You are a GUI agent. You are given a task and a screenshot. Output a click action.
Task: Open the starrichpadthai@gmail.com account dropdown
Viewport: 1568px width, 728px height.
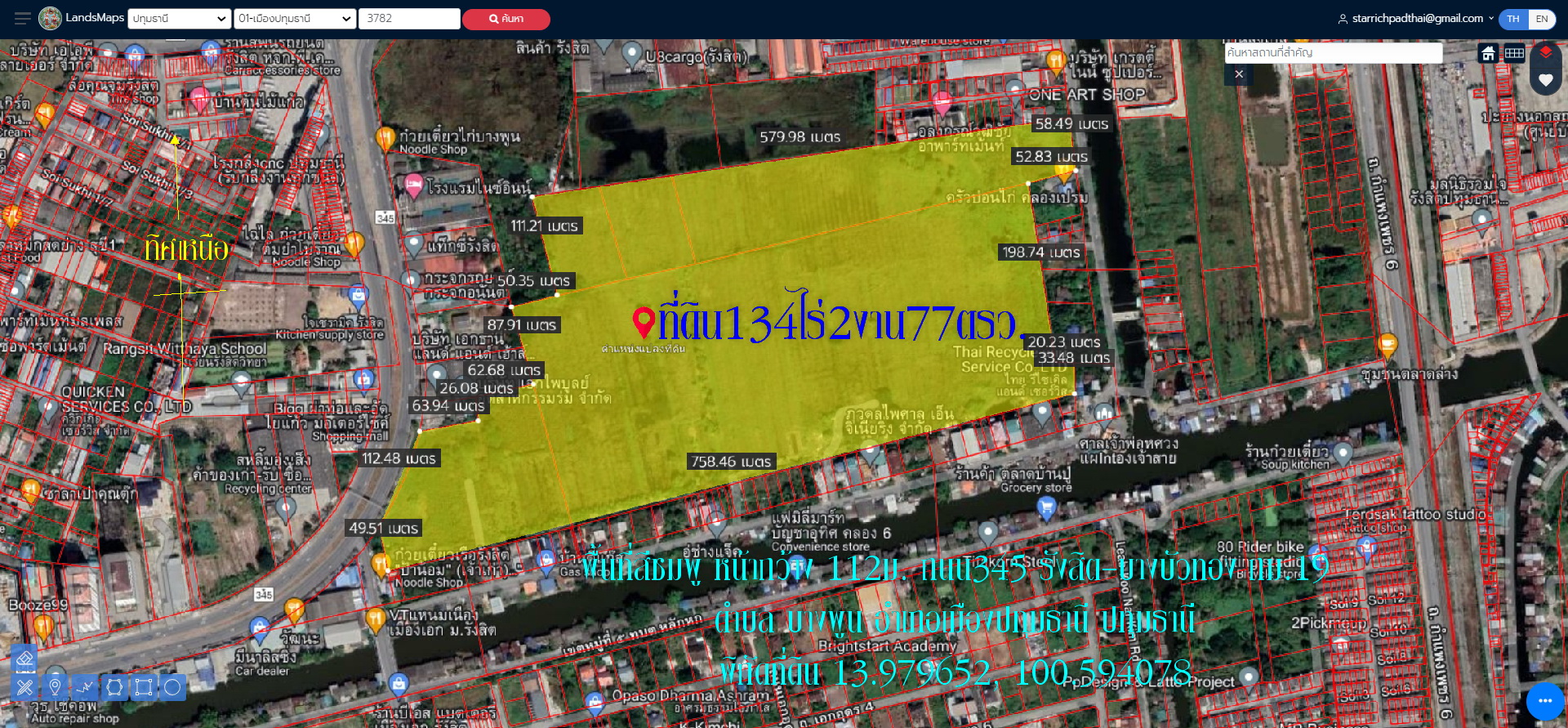(1417, 18)
